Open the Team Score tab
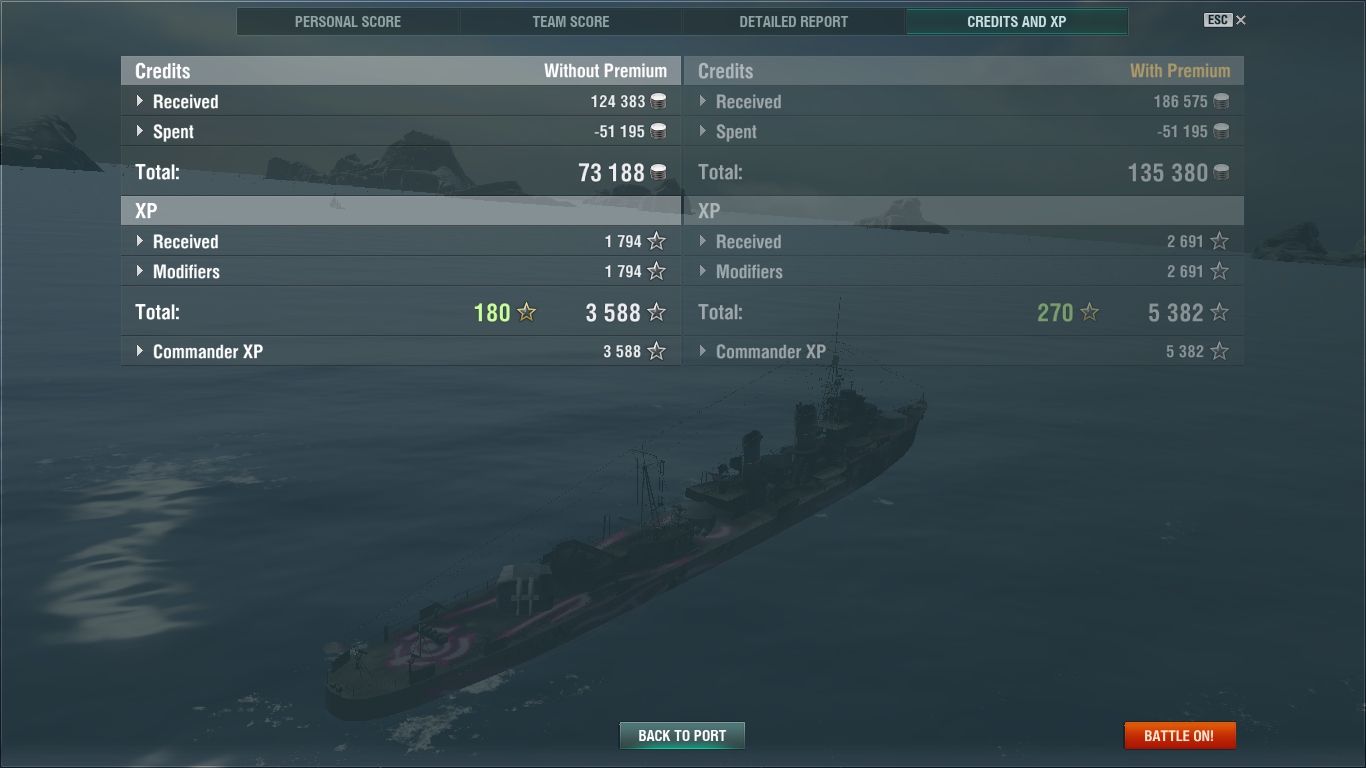 pos(571,21)
